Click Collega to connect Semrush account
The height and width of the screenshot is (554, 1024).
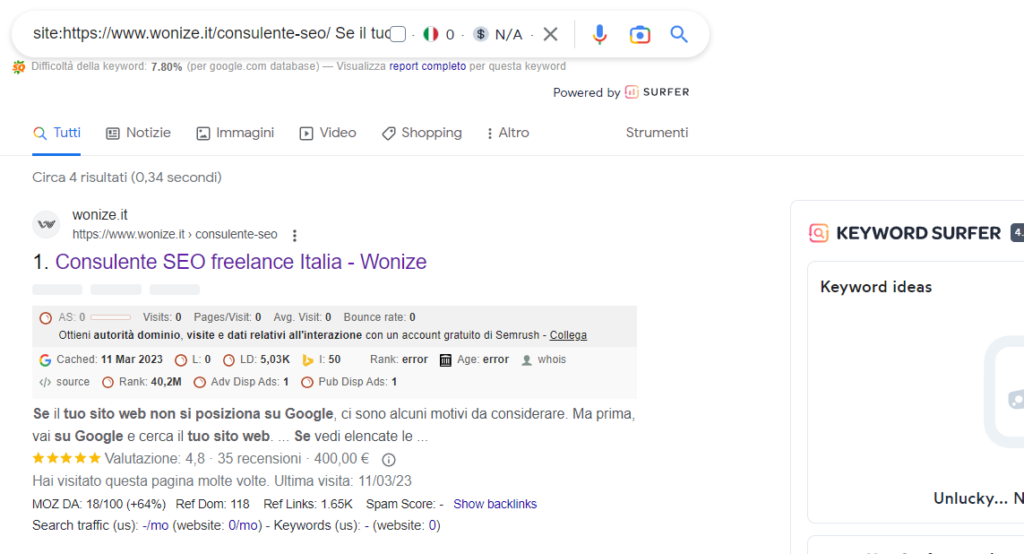point(568,335)
